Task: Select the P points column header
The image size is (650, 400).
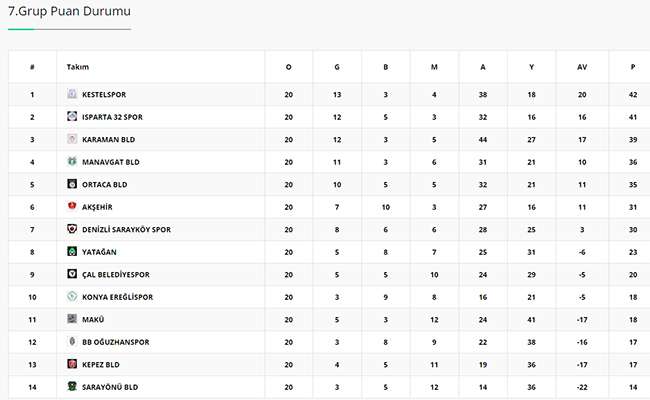Action: coord(633,67)
